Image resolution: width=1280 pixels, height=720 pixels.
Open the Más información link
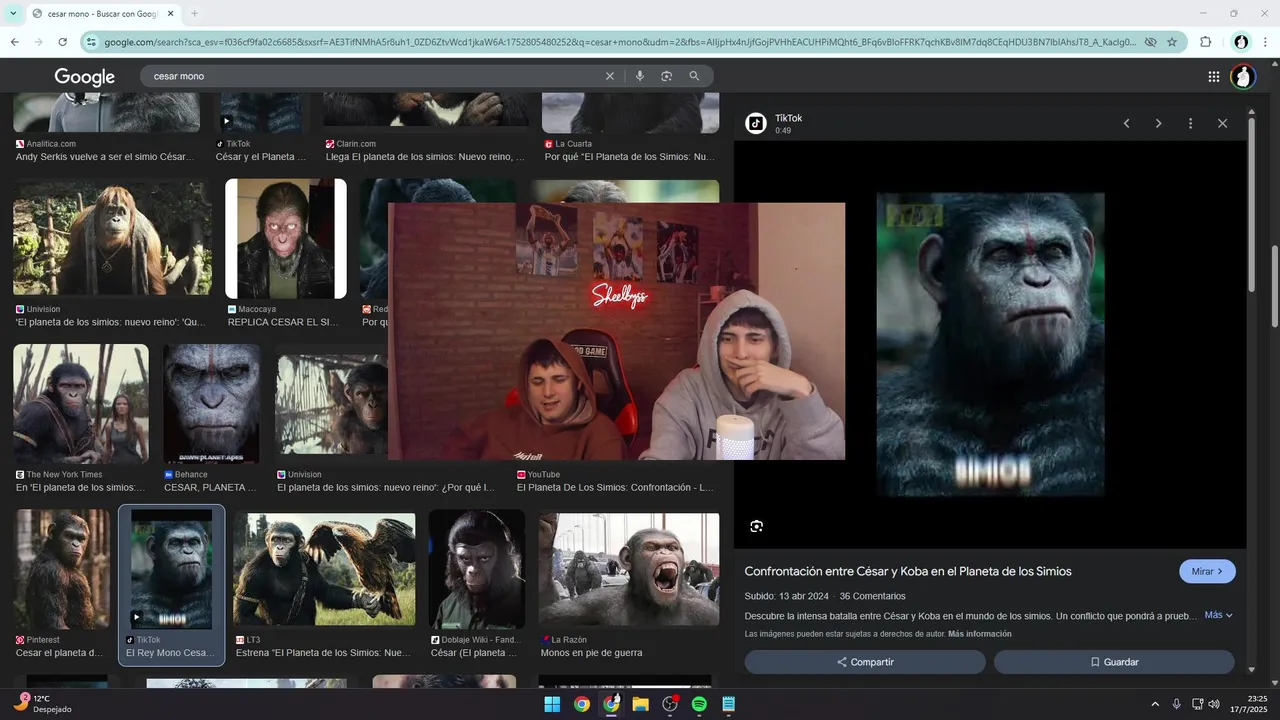click(x=980, y=634)
